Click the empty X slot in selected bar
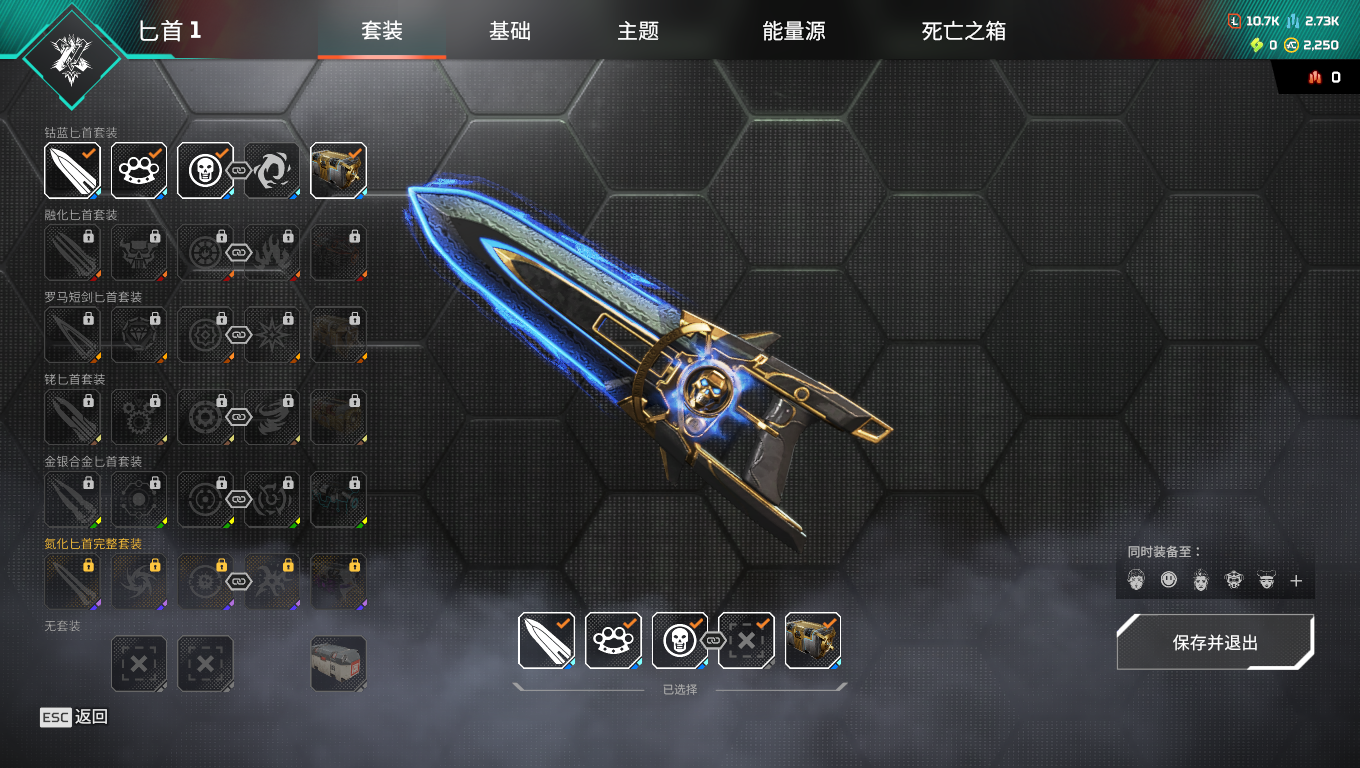This screenshot has width=1360, height=768. tap(746, 640)
